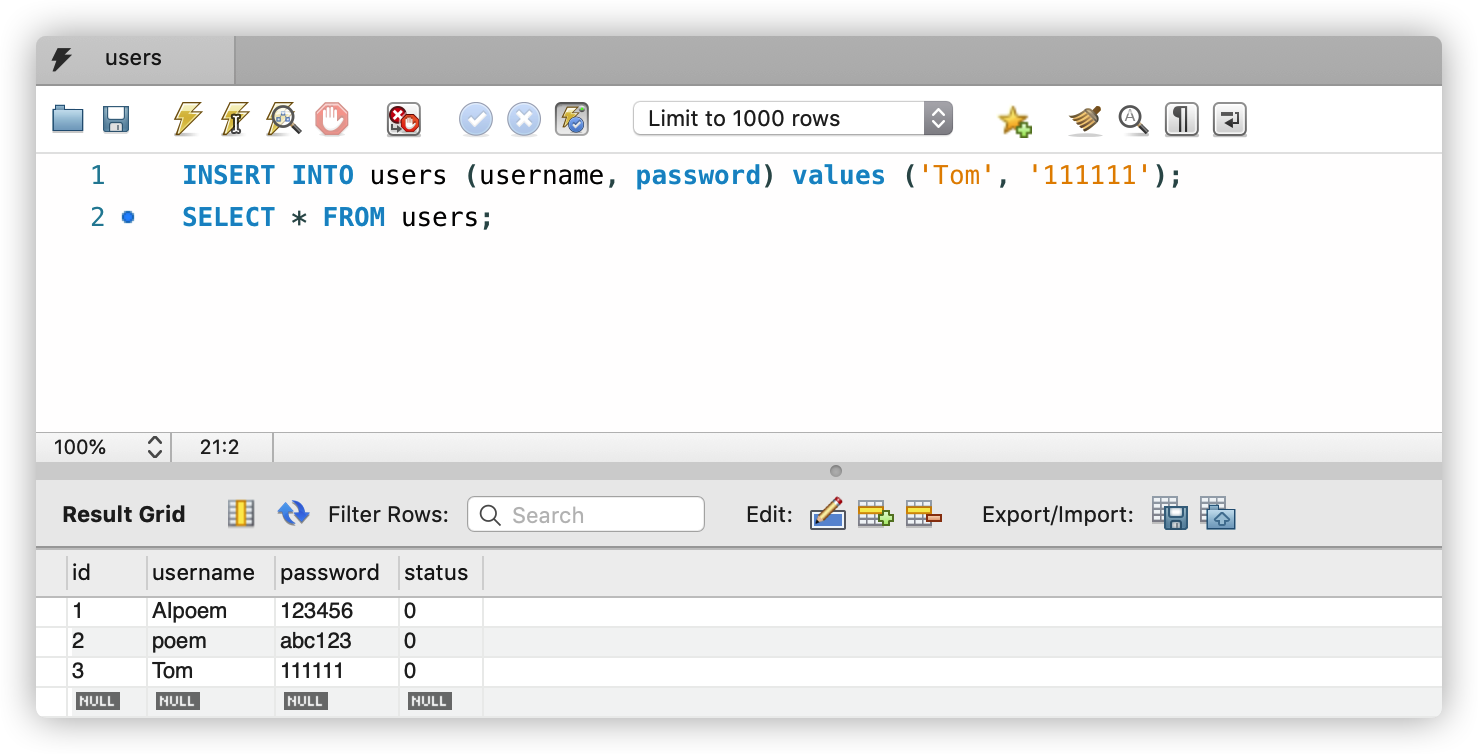Select the 111111 password cell in grid
Screen dimensions: 1478x754
[x=337, y=671]
